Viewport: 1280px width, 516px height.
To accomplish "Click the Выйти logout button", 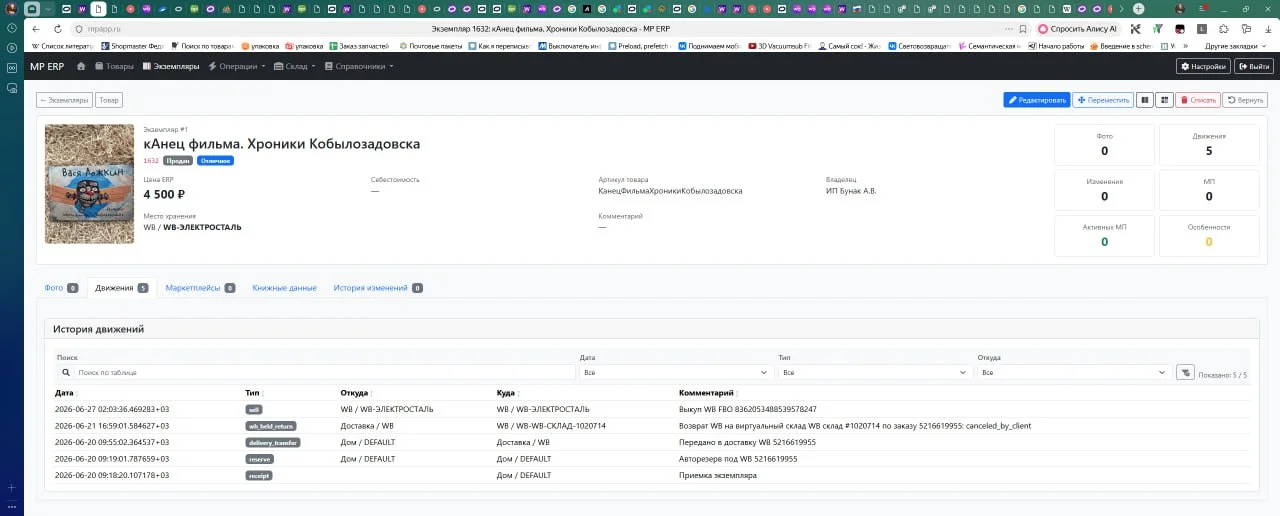I will click(x=1254, y=67).
